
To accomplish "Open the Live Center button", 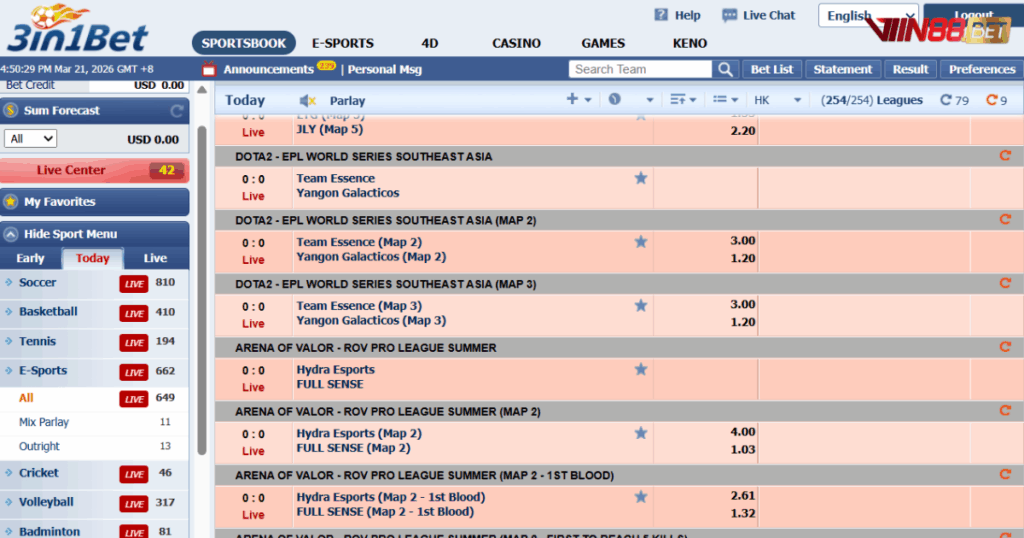I will click(x=95, y=170).
